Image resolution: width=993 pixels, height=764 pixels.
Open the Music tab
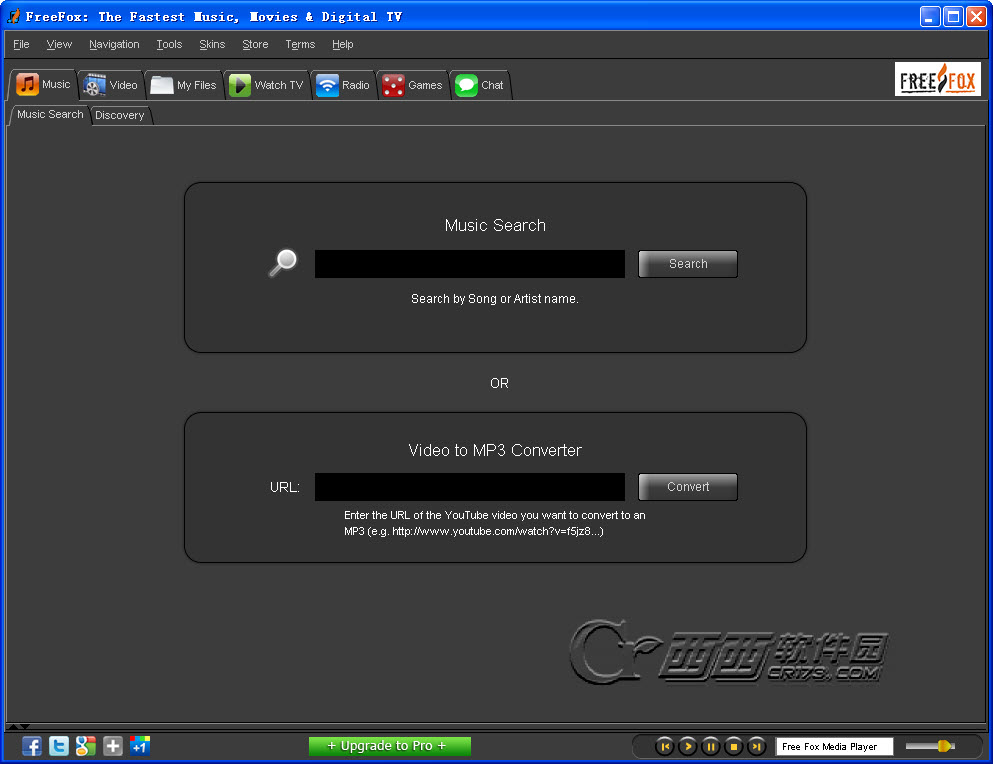click(43, 85)
